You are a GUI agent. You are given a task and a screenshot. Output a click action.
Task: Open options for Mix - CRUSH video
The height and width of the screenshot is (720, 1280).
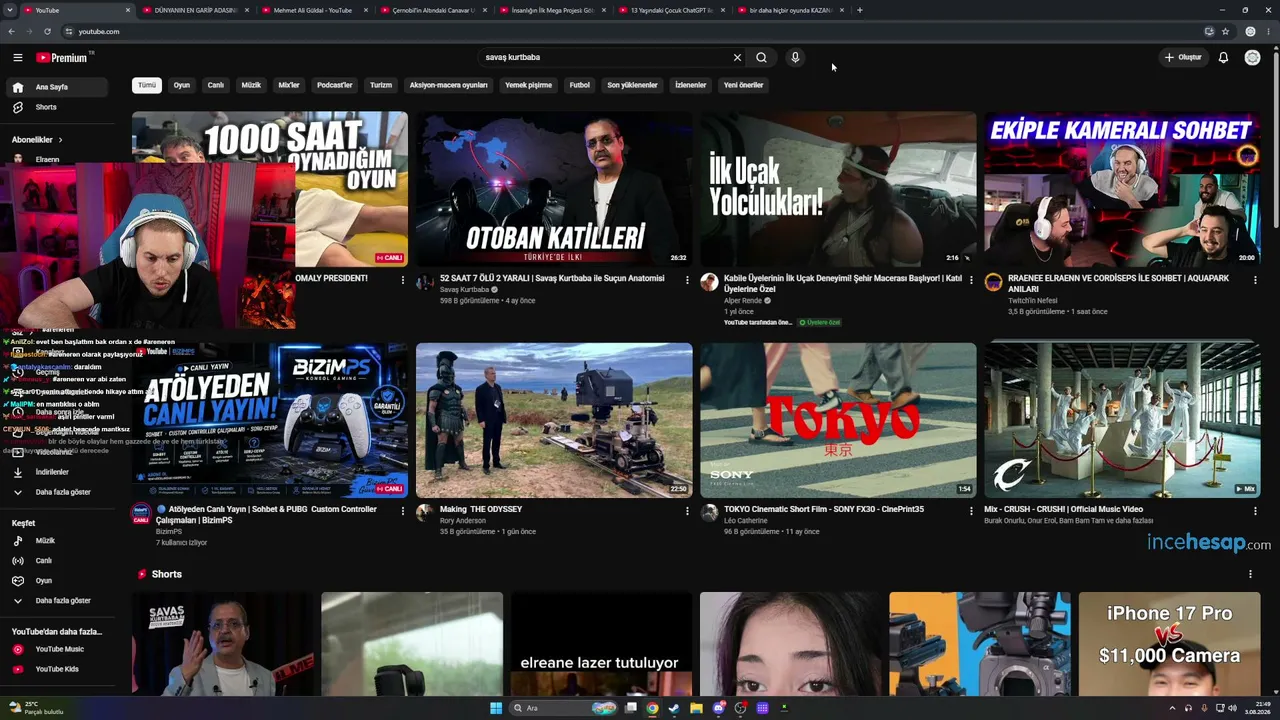click(1255, 511)
